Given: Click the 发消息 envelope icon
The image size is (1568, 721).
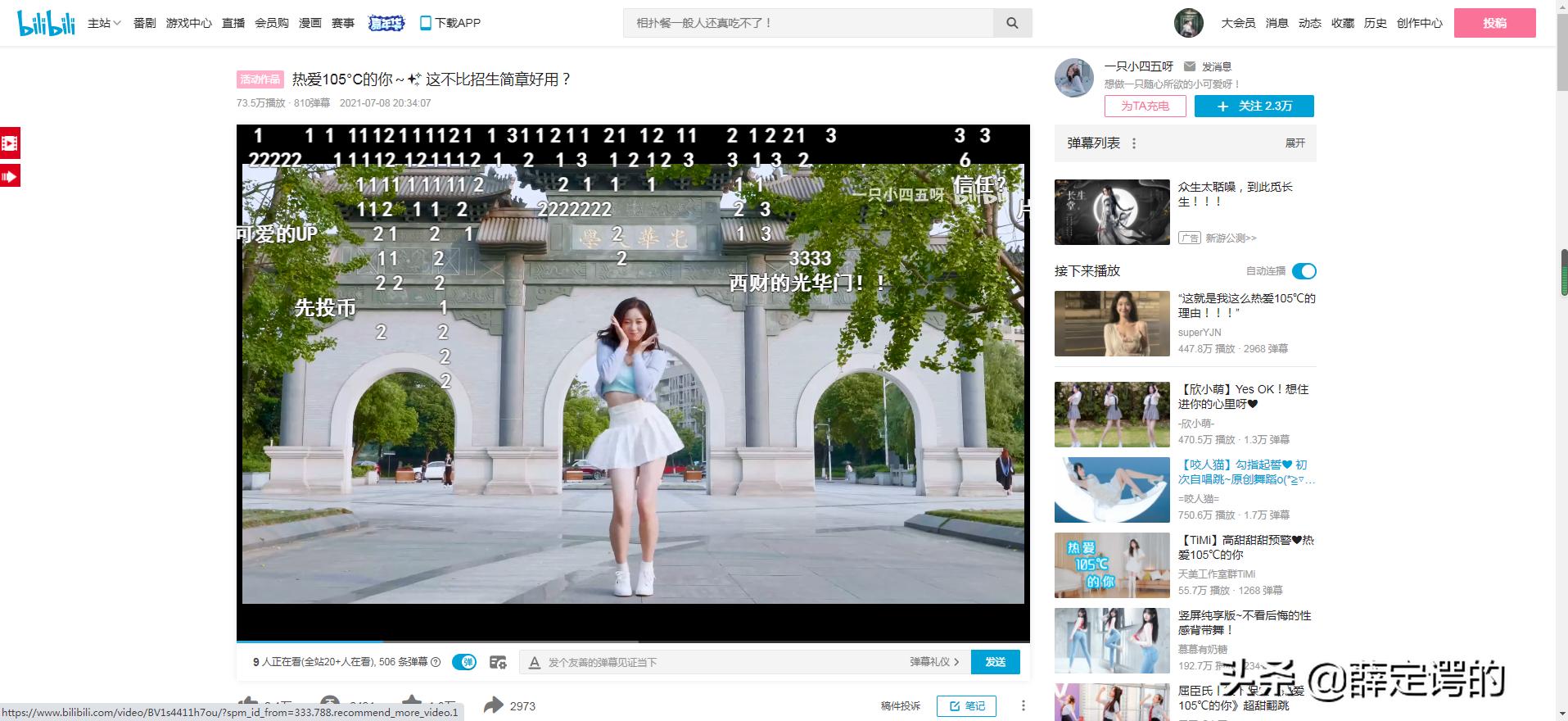Looking at the screenshot, I should pos(1190,66).
